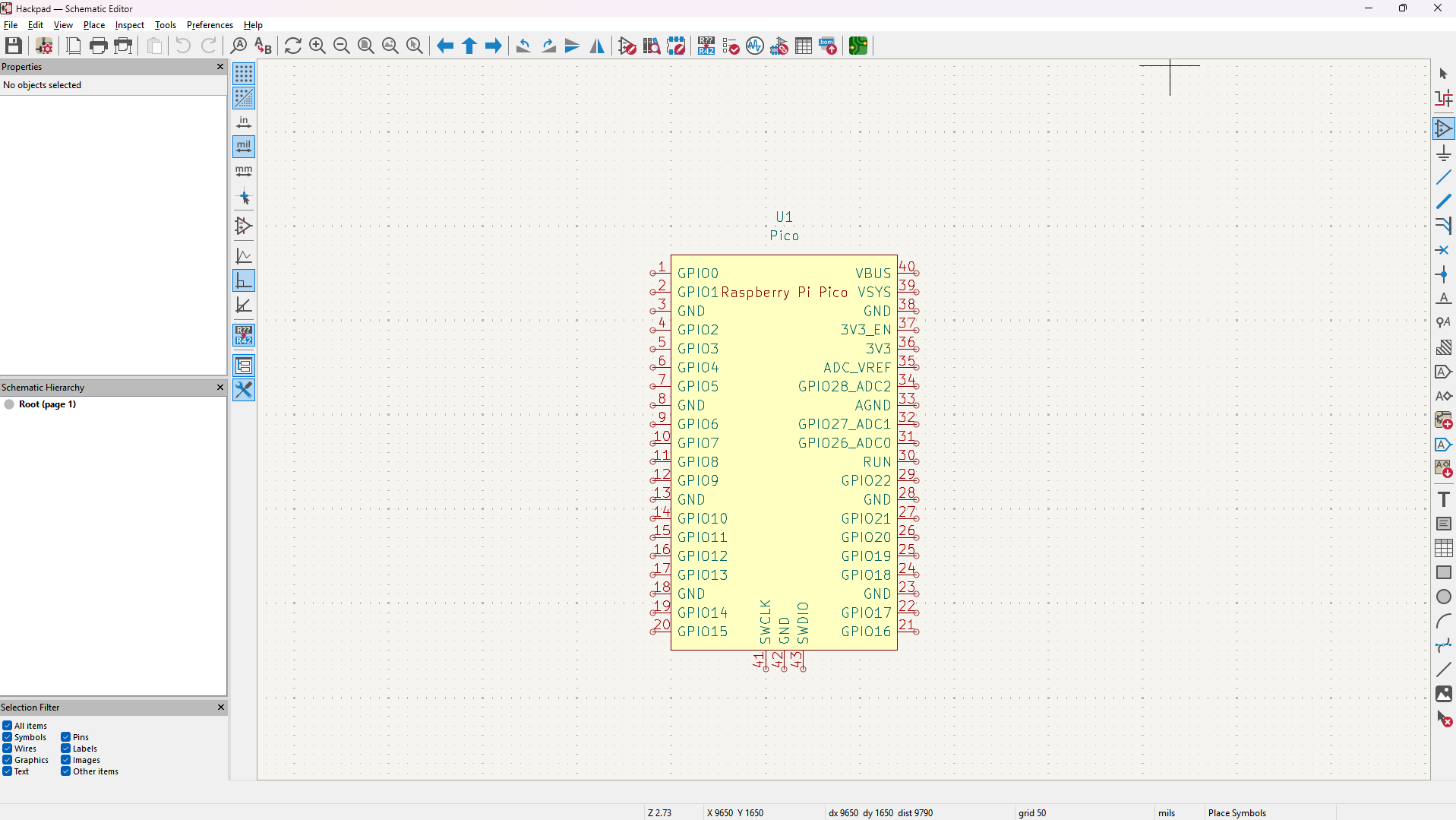The width and height of the screenshot is (1456, 820).
Task: Save the schematic
Action: coord(13,46)
